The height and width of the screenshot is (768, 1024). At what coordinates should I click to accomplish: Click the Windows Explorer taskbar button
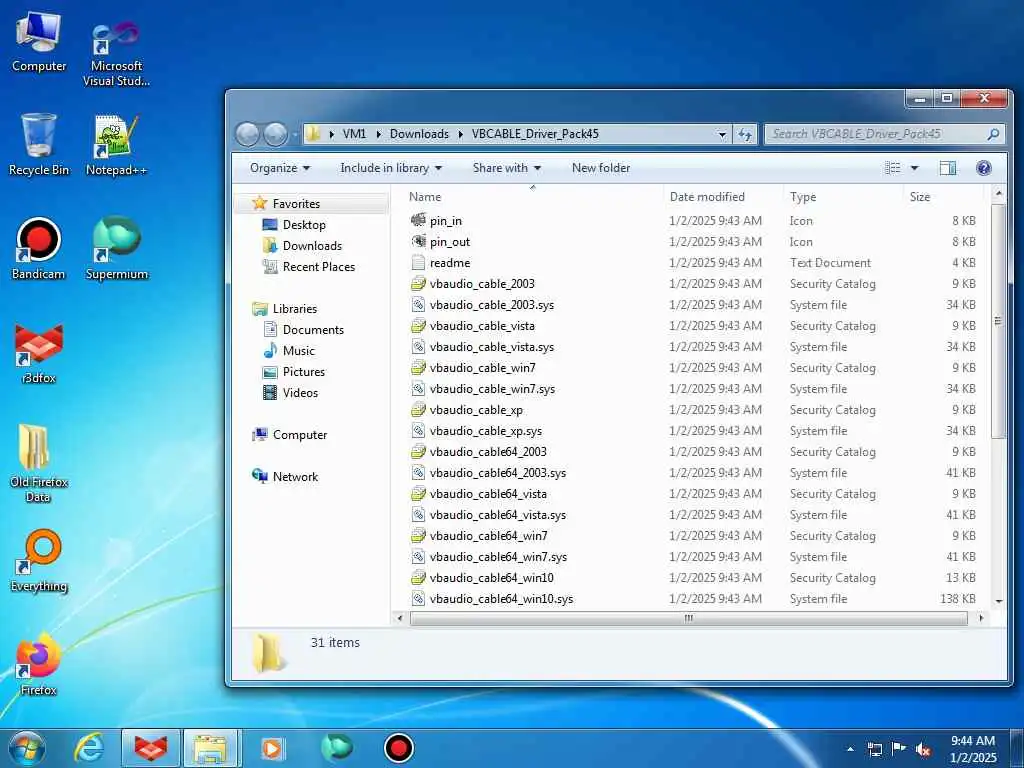tap(212, 748)
